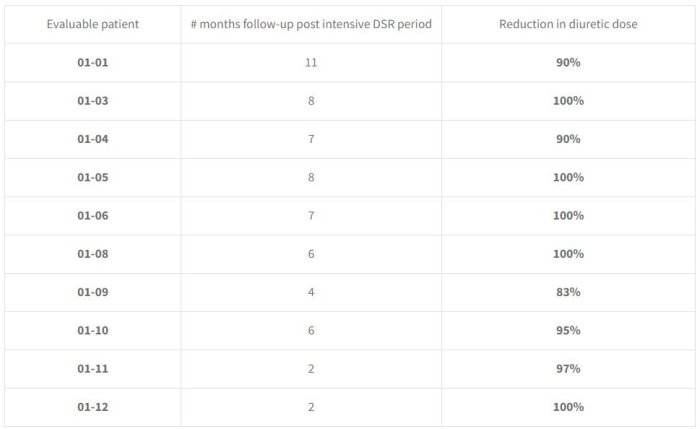Select patient ID 01-12 cell
700x429 pixels.
click(x=92, y=407)
